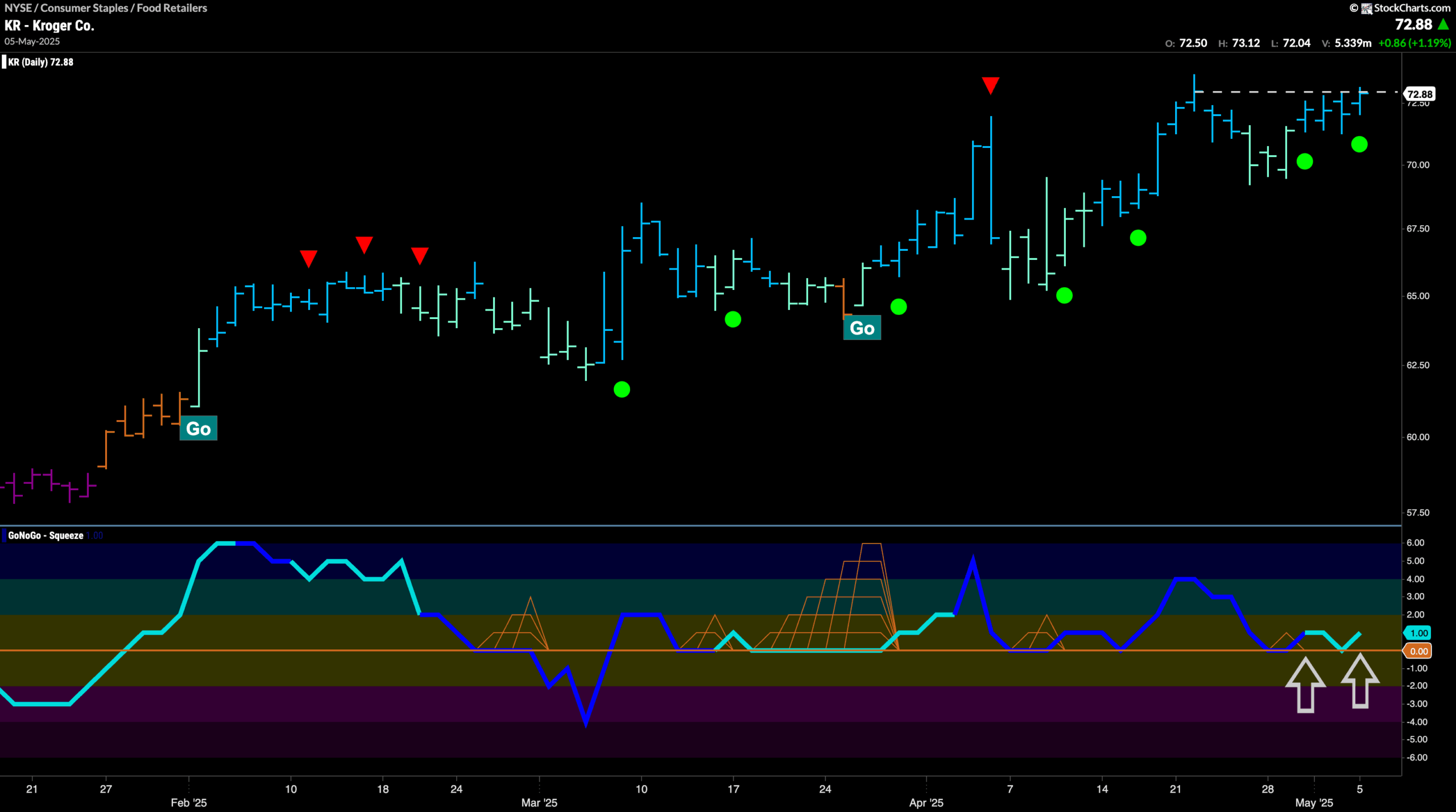Click the green dot near March 17
The height and width of the screenshot is (812, 1456).
(x=733, y=320)
